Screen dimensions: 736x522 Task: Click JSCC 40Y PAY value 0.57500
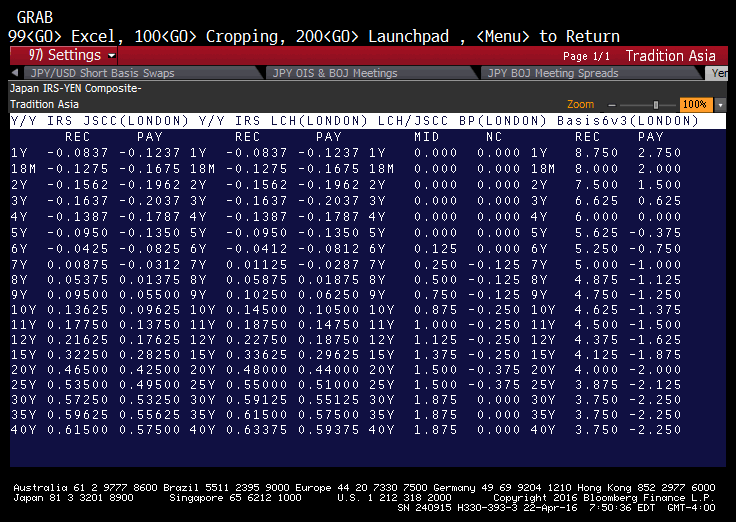[x=149, y=430]
